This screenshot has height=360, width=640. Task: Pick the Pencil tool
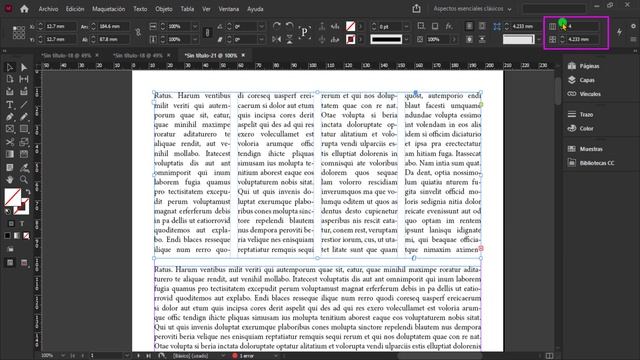(x=24, y=117)
